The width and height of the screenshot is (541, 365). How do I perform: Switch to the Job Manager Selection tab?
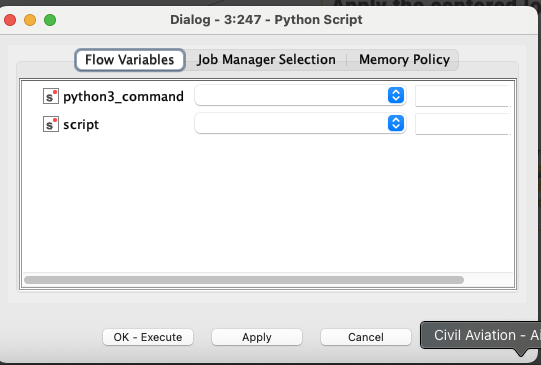click(x=266, y=60)
